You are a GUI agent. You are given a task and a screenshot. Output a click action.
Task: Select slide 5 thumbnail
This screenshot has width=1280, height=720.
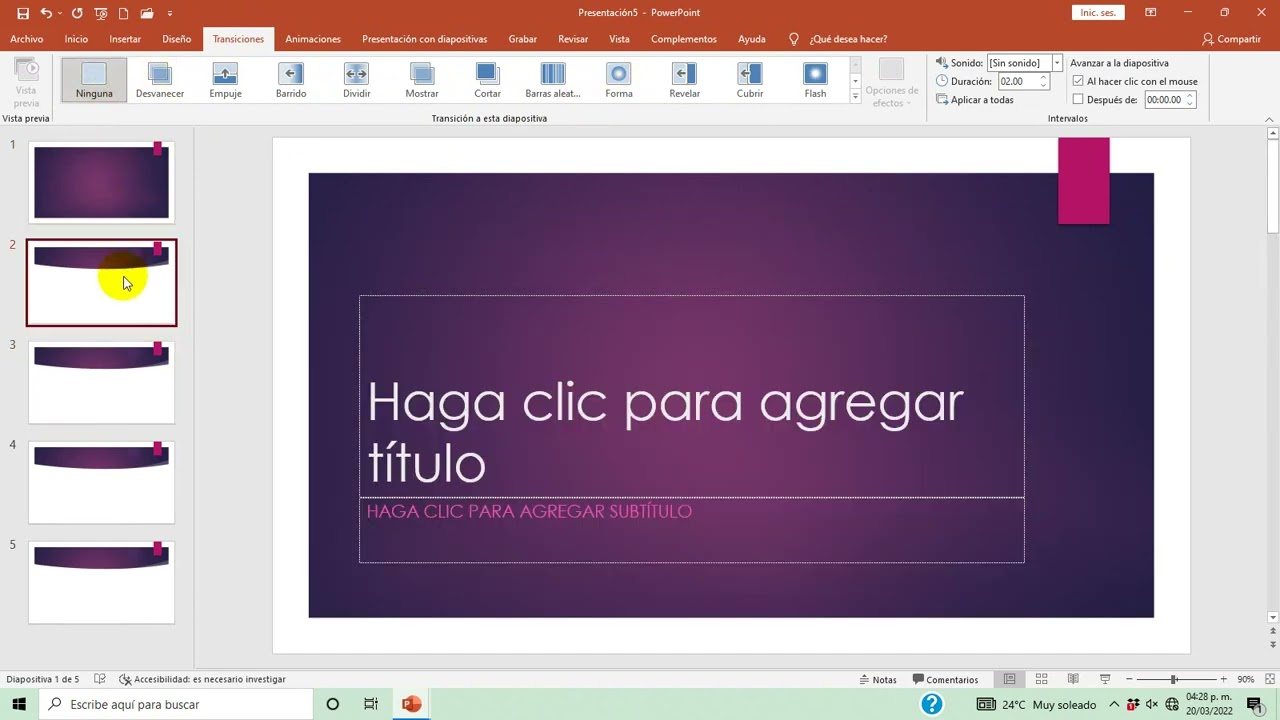101,582
